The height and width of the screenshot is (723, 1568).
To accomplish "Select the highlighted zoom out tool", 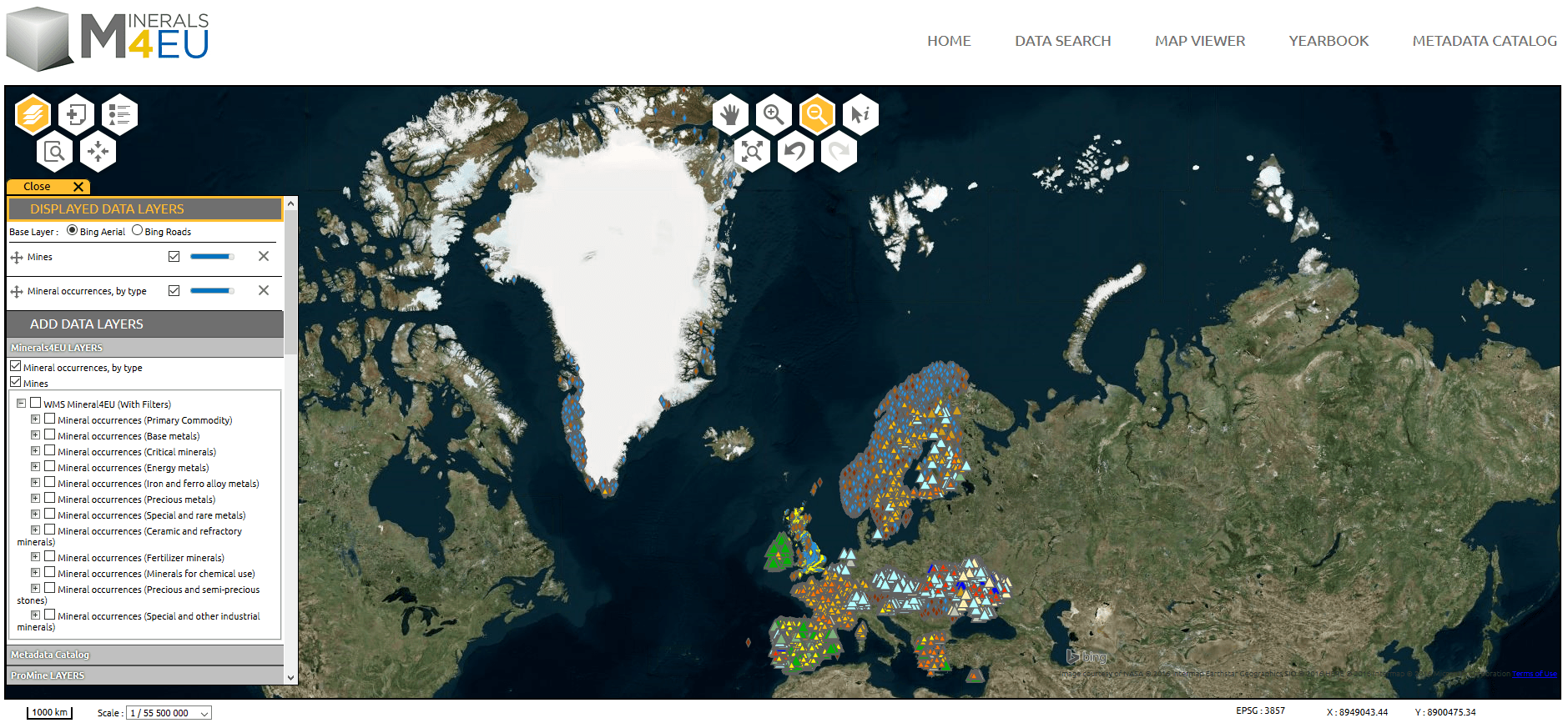I will [x=817, y=114].
